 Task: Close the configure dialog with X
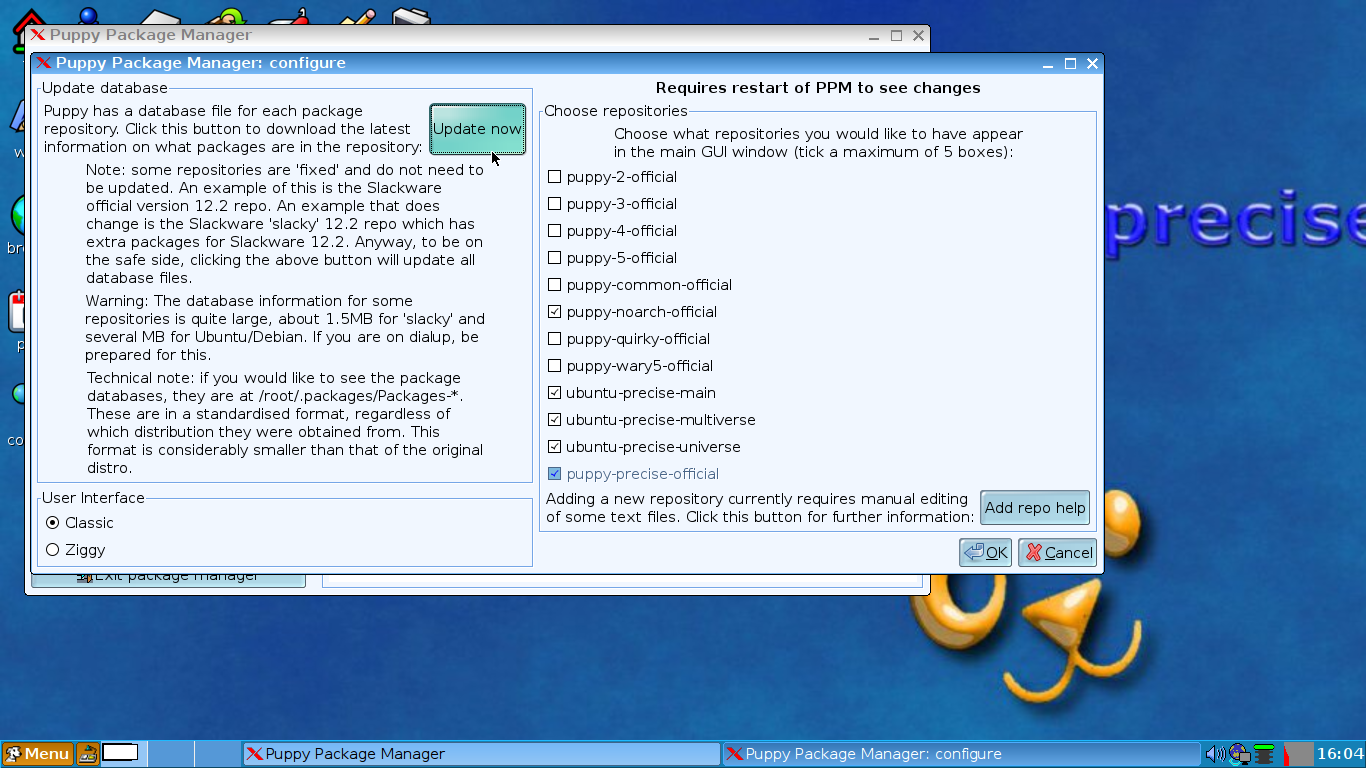pos(1092,63)
